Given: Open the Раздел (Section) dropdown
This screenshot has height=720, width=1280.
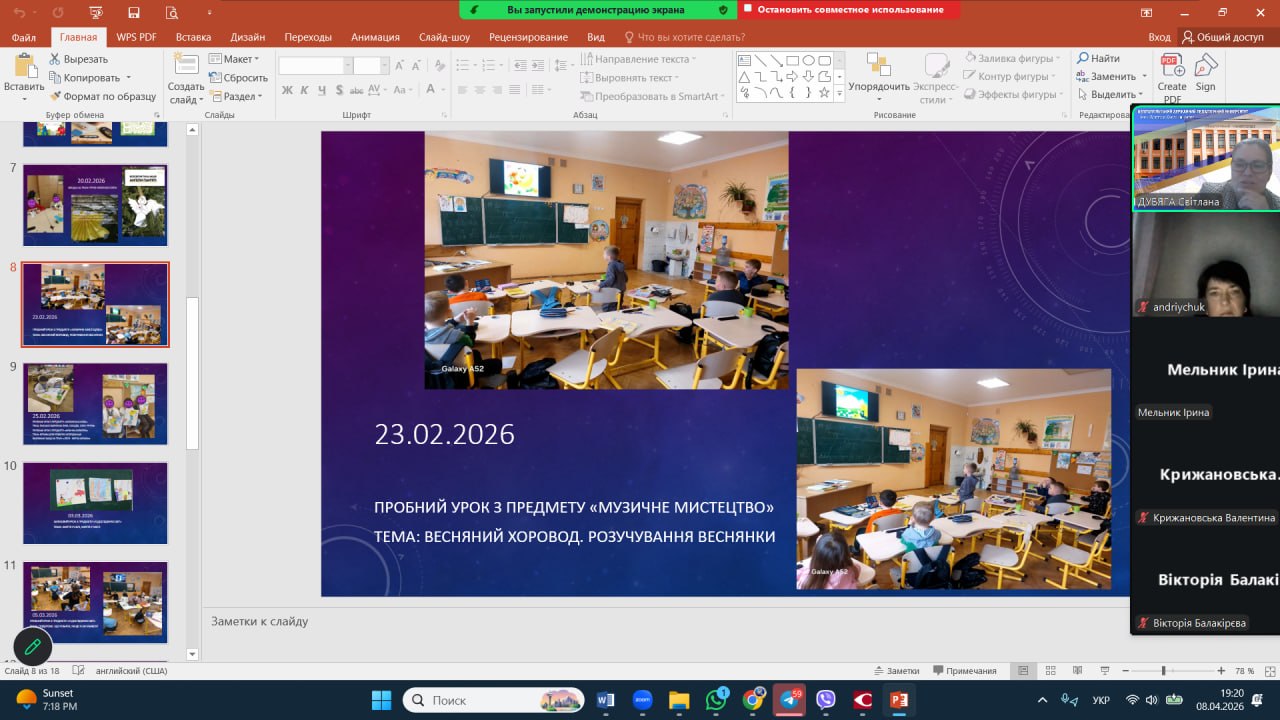Looking at the screenshot, I should pyautogui.click(x=238, y=97).
